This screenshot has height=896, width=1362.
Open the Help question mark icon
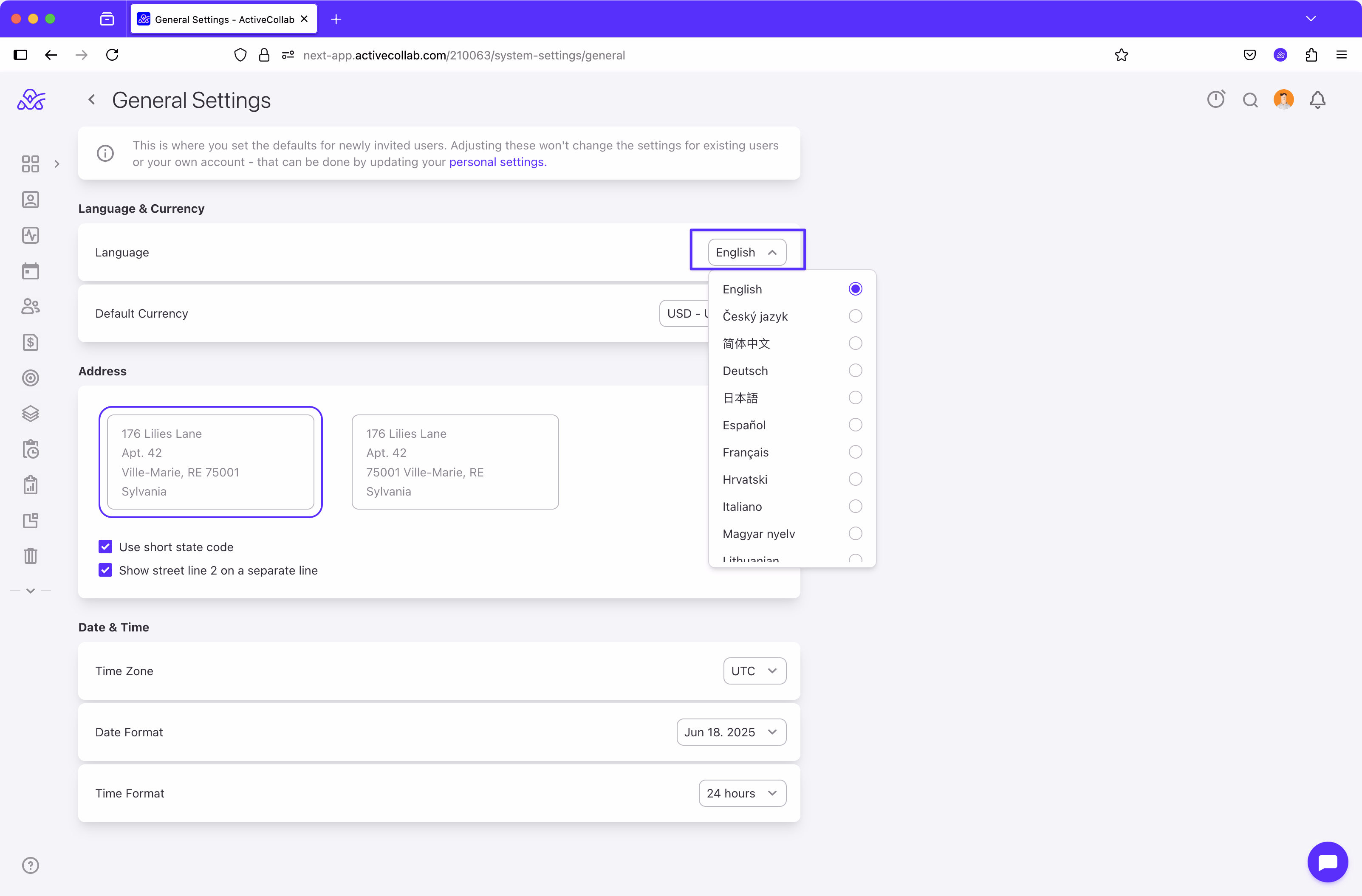[x=30, y=865]
